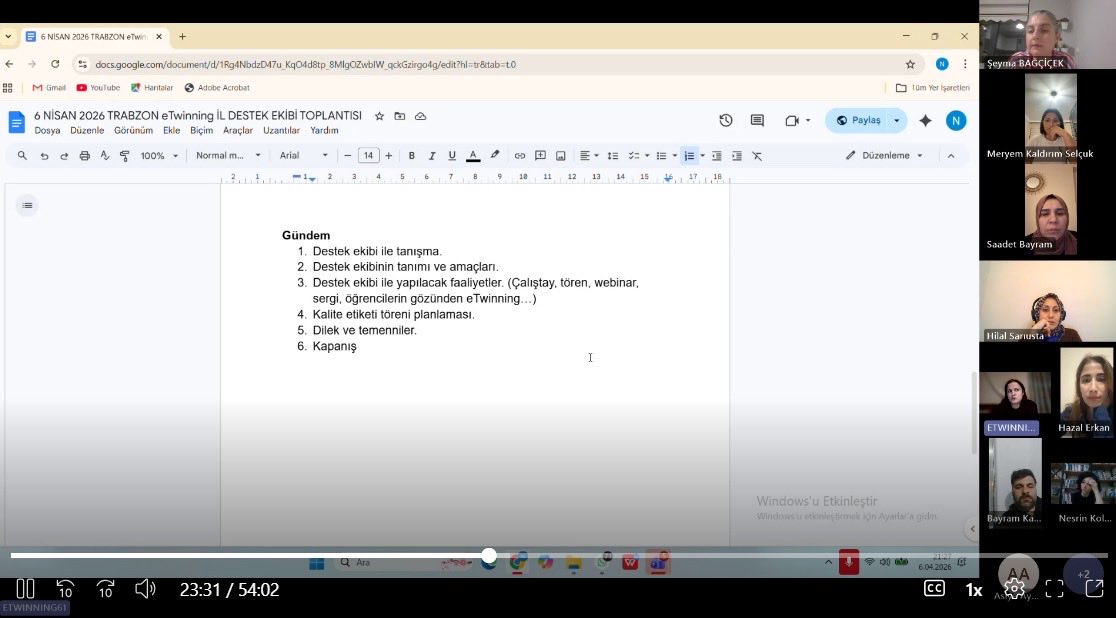
Task: Skip forward 10 seconds in the video
Action: tap(105, 589)
